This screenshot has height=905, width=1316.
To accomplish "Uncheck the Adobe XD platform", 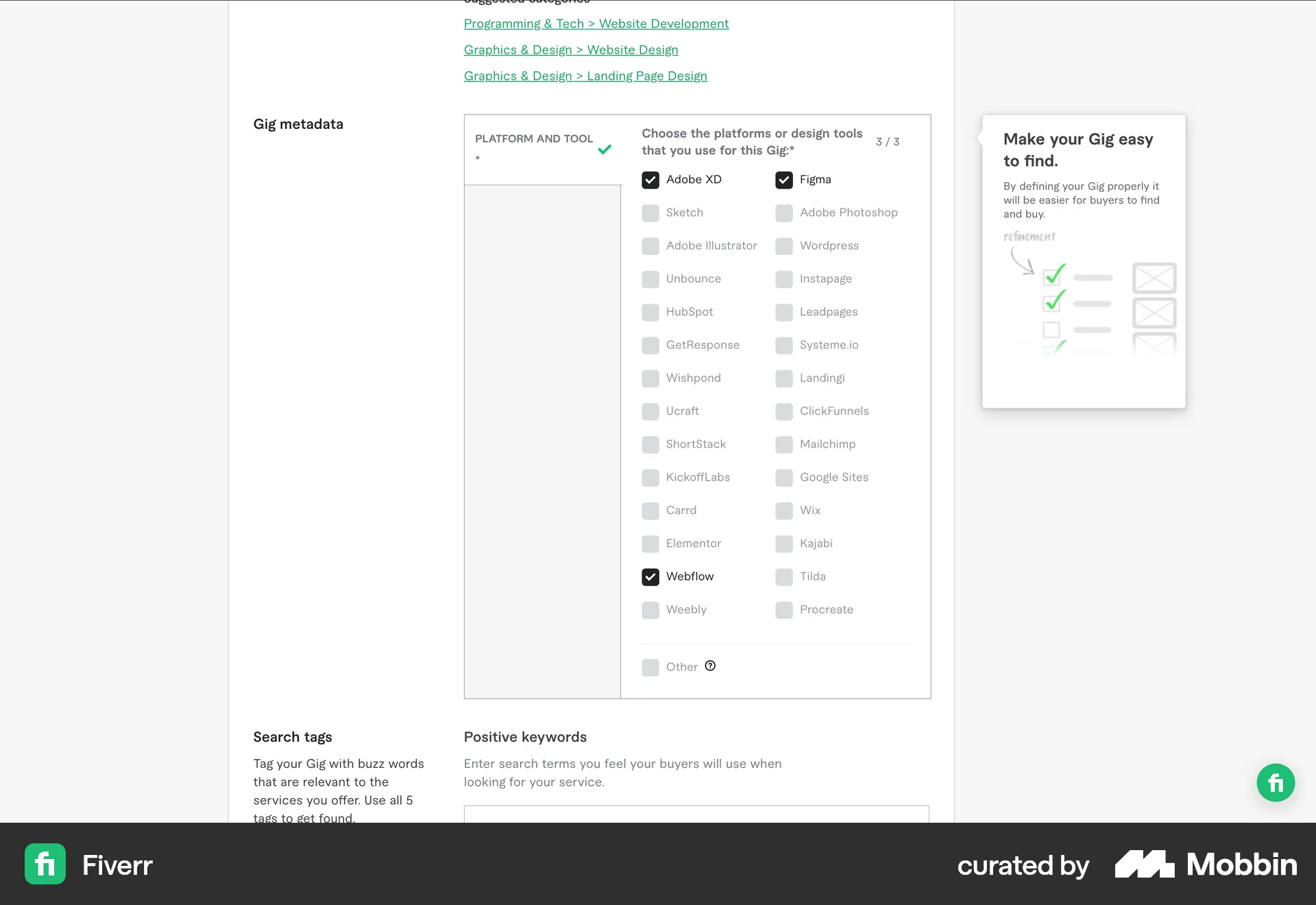I will [650, 180].
